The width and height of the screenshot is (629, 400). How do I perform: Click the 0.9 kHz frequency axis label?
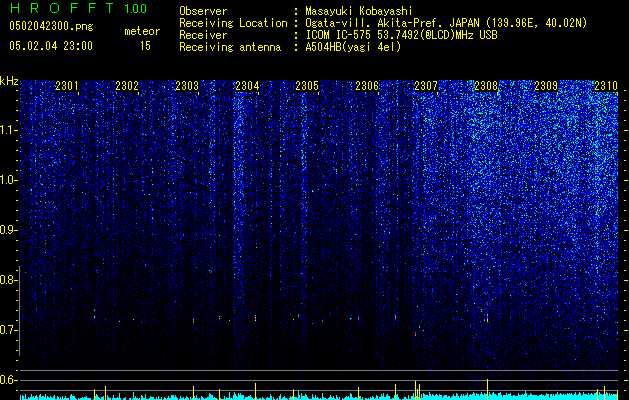point(8,230)
